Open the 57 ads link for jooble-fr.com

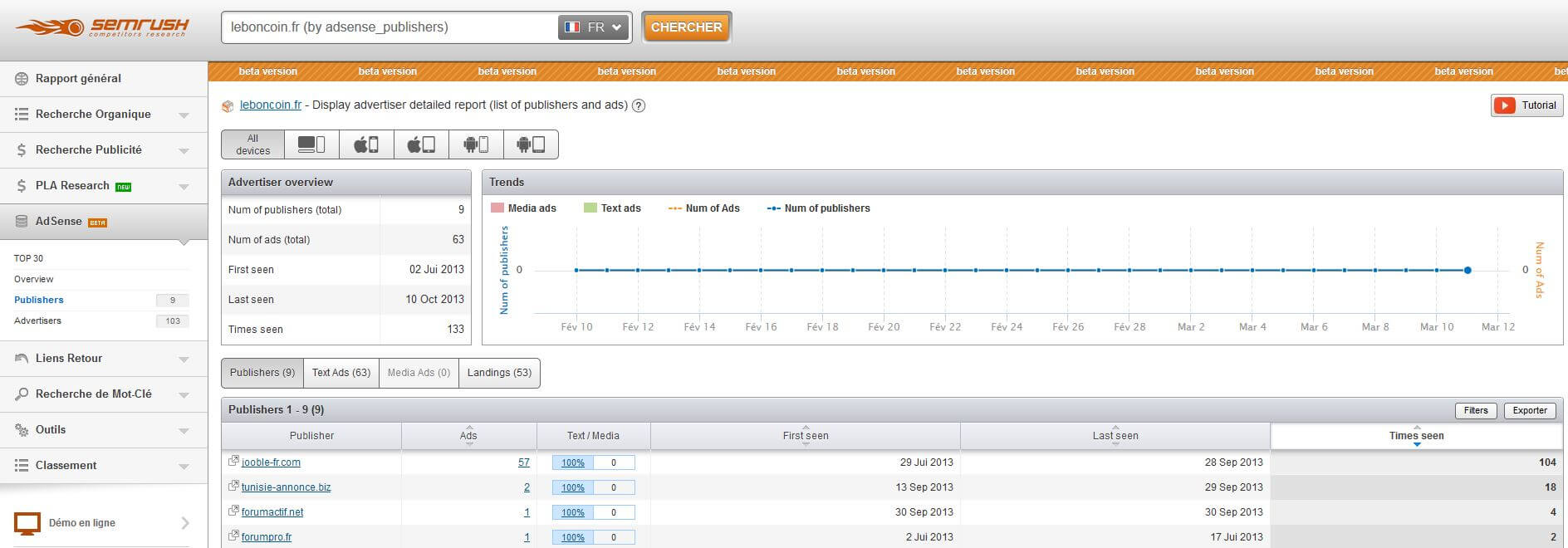[523, 462]
